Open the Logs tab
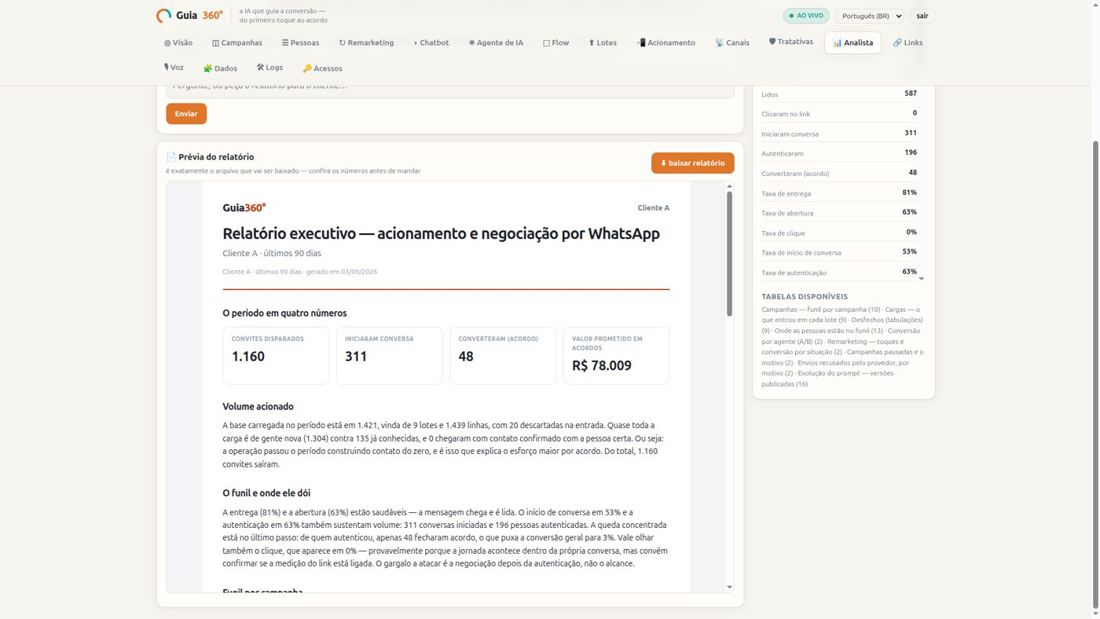This screenshot has height=619, width=1100. (x=270, y=68)
